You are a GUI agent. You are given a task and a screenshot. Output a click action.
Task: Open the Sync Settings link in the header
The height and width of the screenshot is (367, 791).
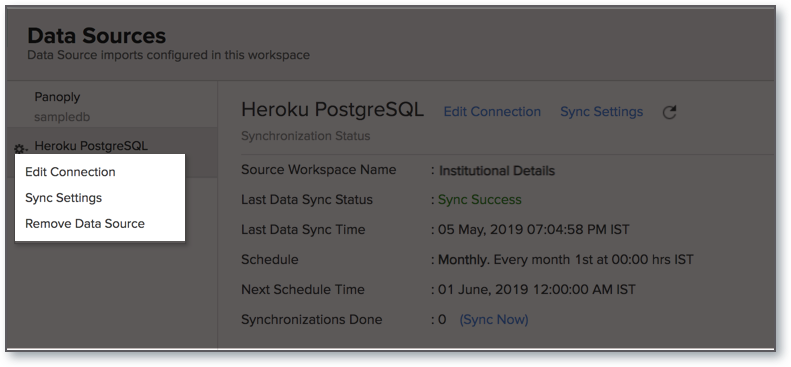tap(601, 111)
